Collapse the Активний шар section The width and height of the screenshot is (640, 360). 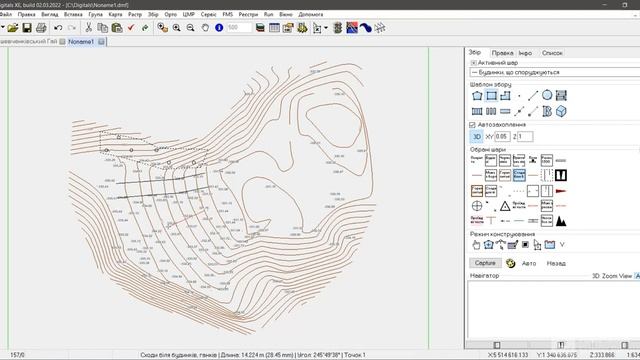473,63
